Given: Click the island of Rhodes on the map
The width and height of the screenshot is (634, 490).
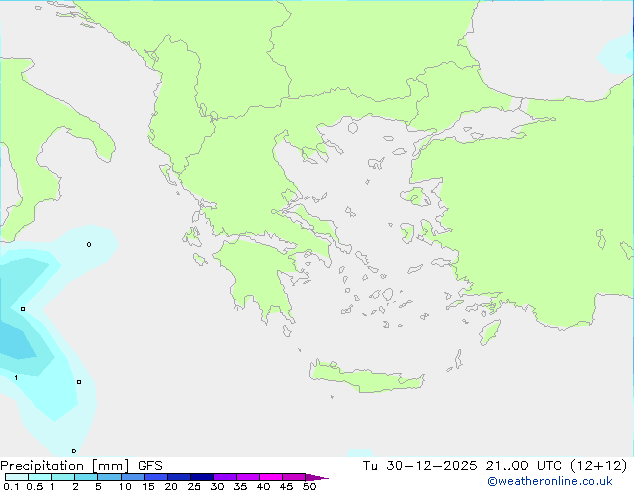Looking at the screenshot, I should point(490,332).
